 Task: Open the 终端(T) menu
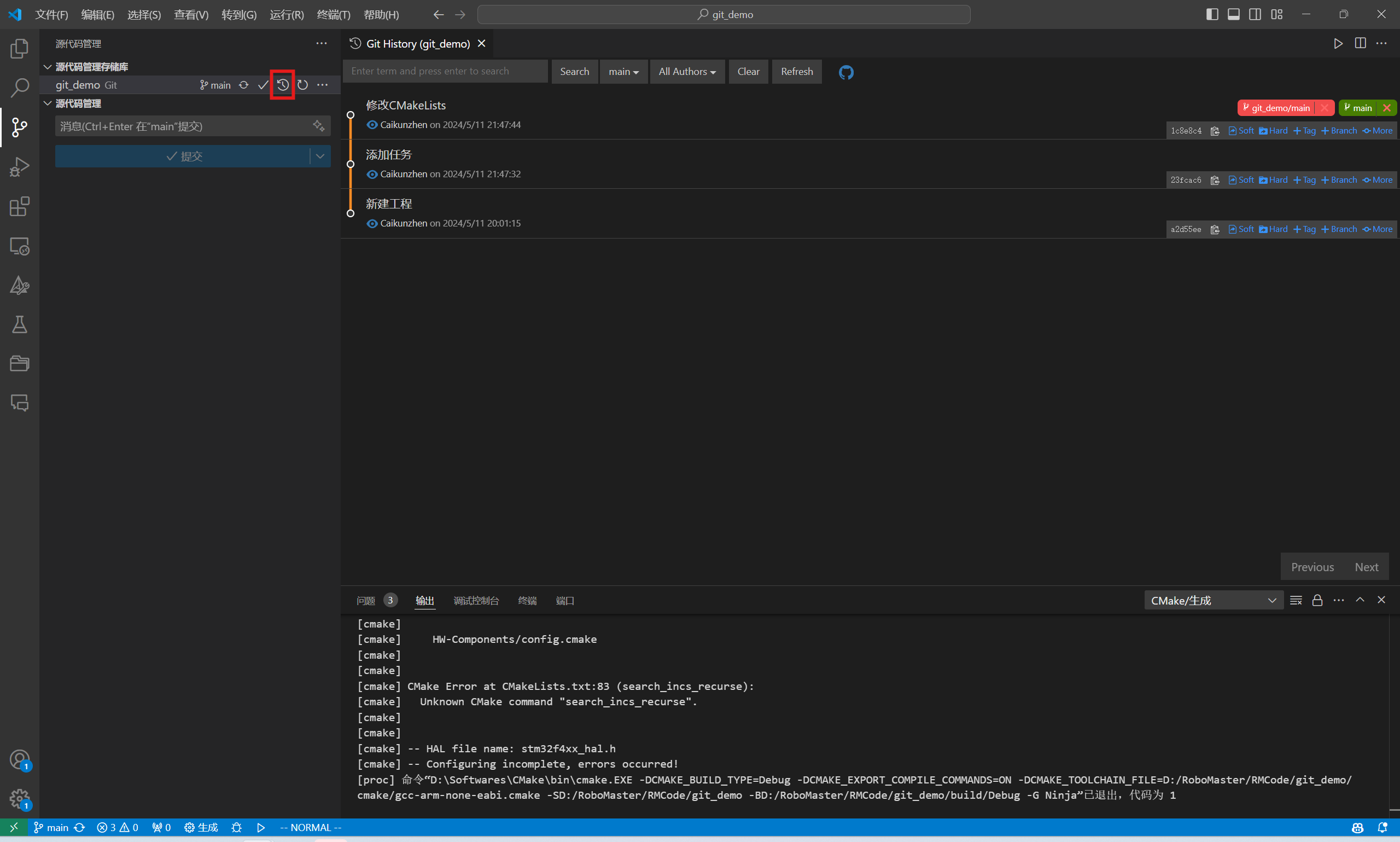click(x=333, y=14)
